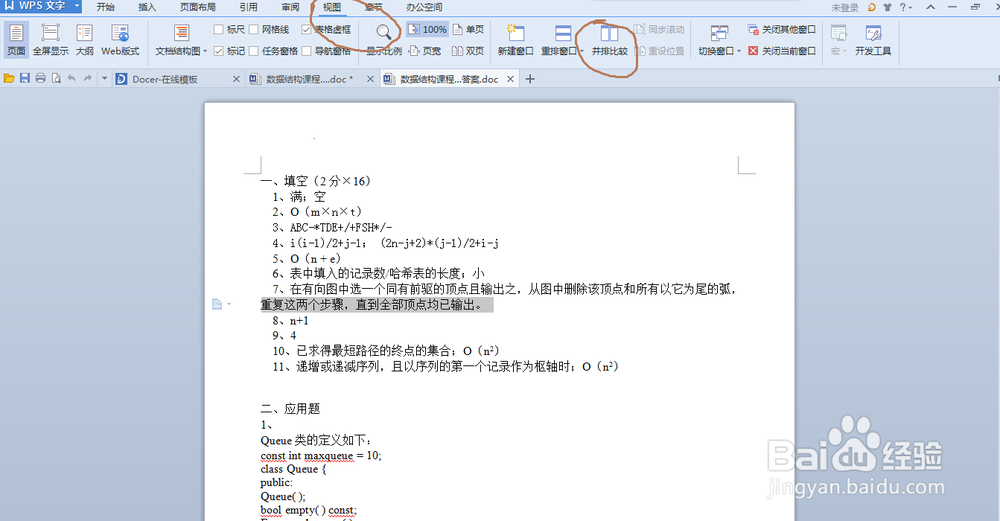
Task: Click the undo arrow
Action: click(x=71, y=78)
